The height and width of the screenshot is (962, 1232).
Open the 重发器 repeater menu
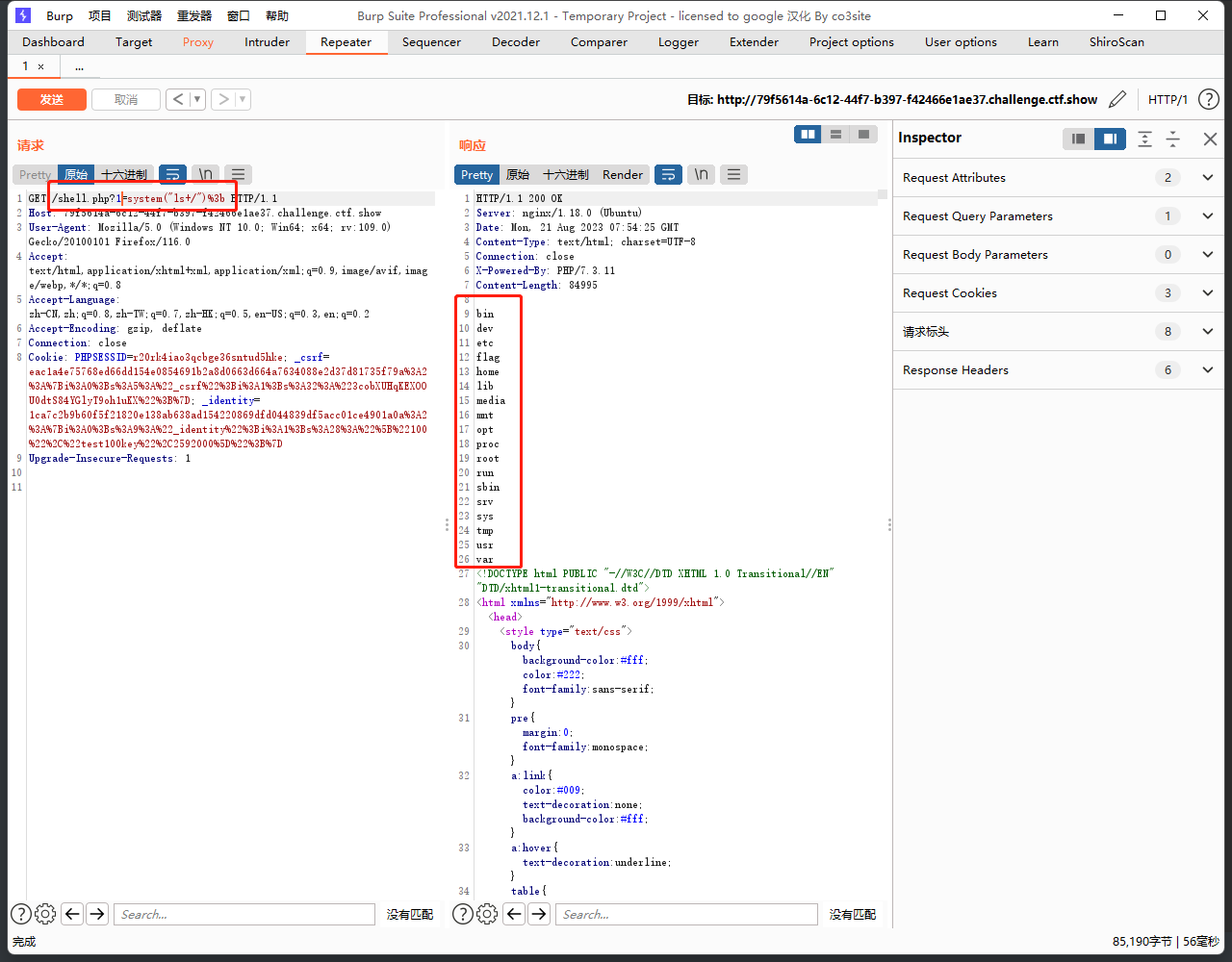[x=194, y=15]
